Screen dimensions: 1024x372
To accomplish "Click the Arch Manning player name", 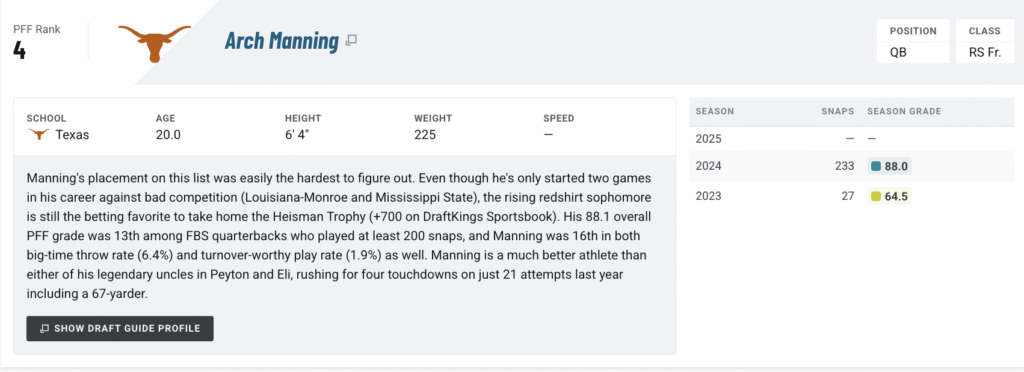I will [x=281, y=40].
